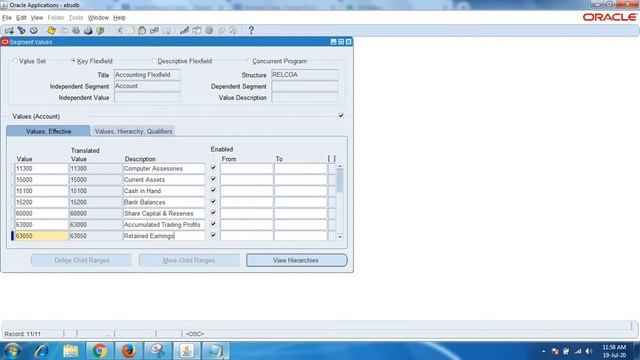Toggle Enabled checkbox for Bank Balances row

213,202
